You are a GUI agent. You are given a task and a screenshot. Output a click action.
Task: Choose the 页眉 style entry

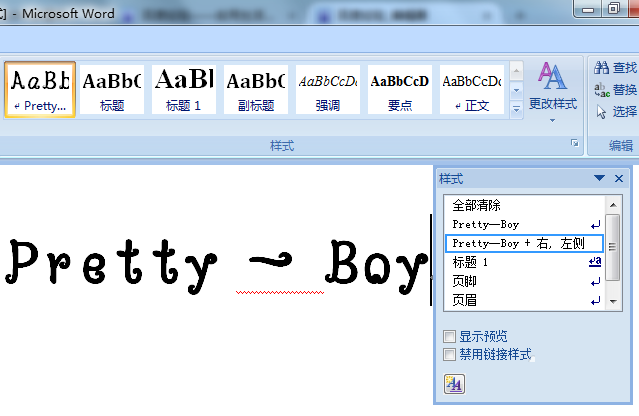coord(466,300)
